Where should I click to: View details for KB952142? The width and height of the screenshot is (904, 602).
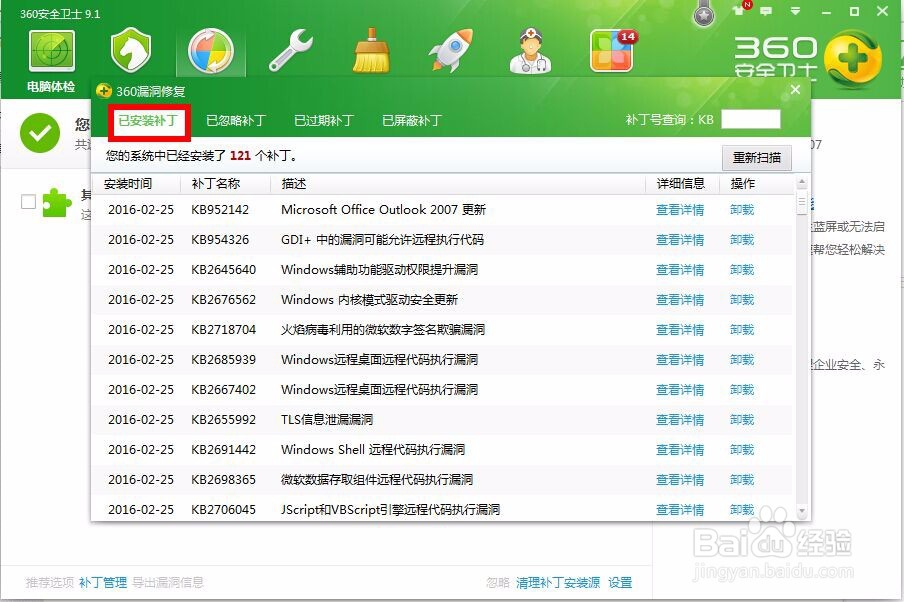(680, 210)
